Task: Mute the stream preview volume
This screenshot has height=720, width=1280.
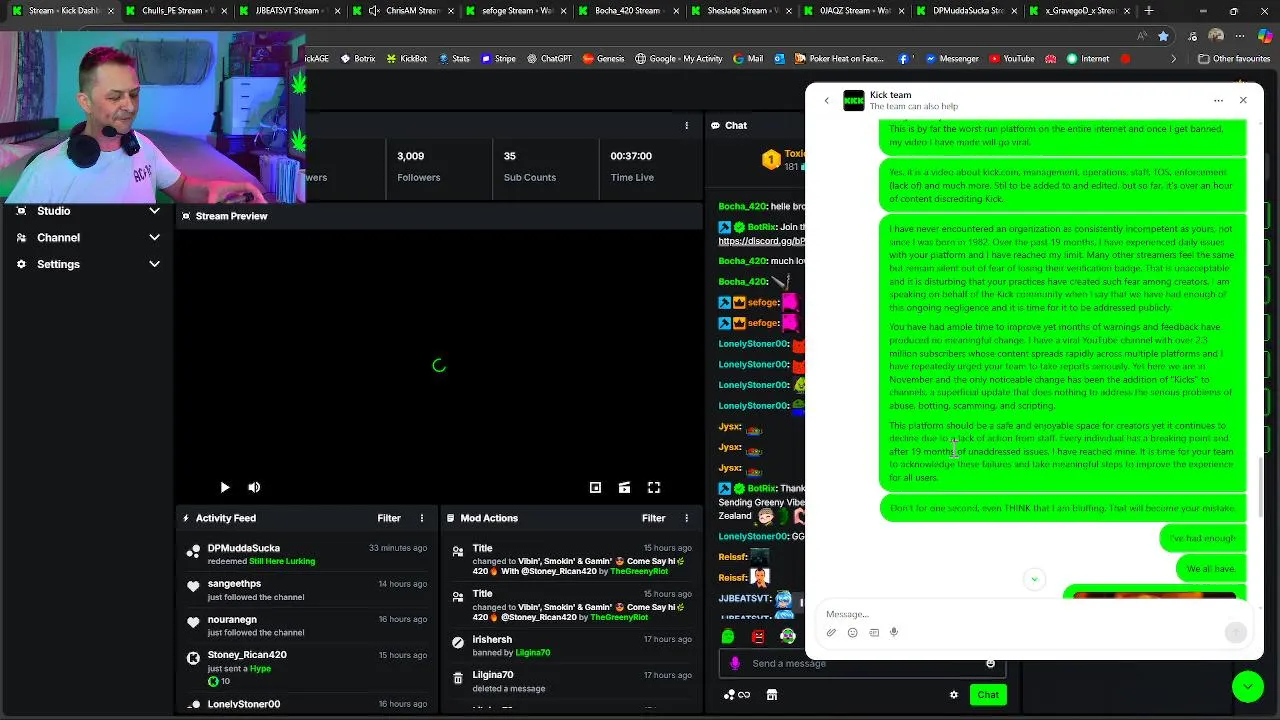Action: (254, 487)
